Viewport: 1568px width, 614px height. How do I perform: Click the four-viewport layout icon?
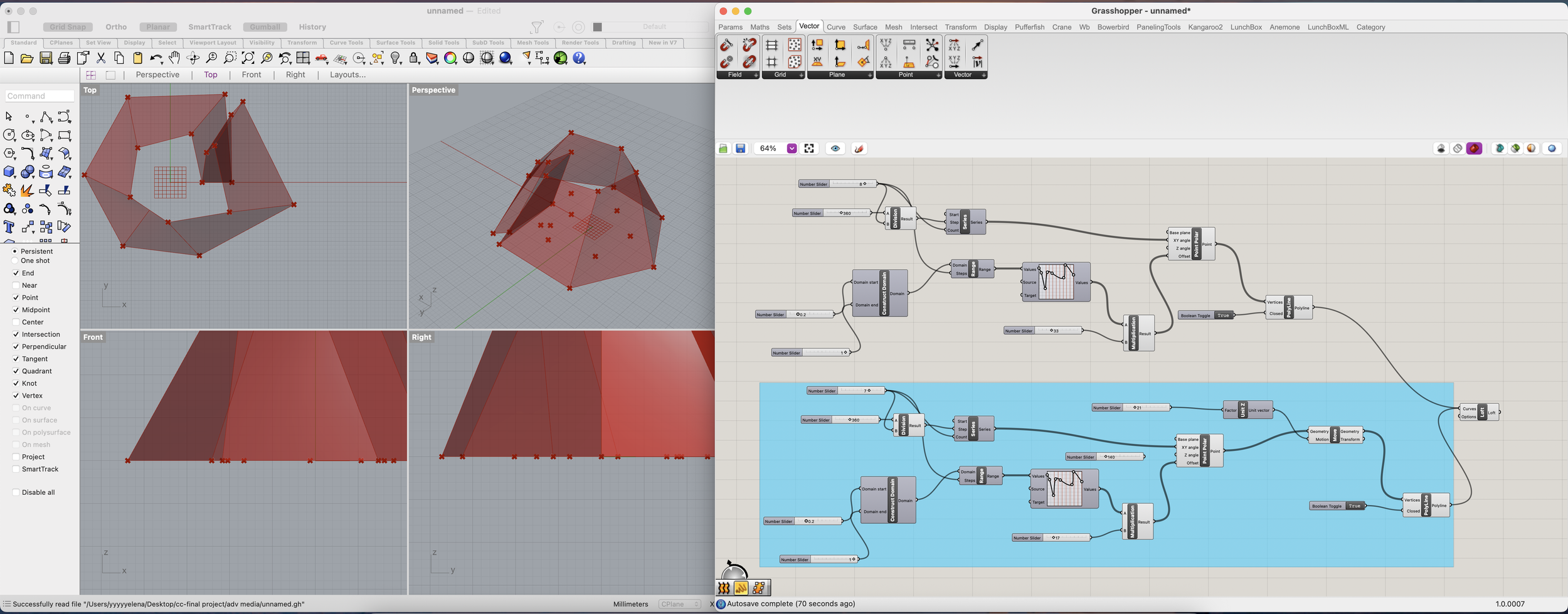coord(303,58)
